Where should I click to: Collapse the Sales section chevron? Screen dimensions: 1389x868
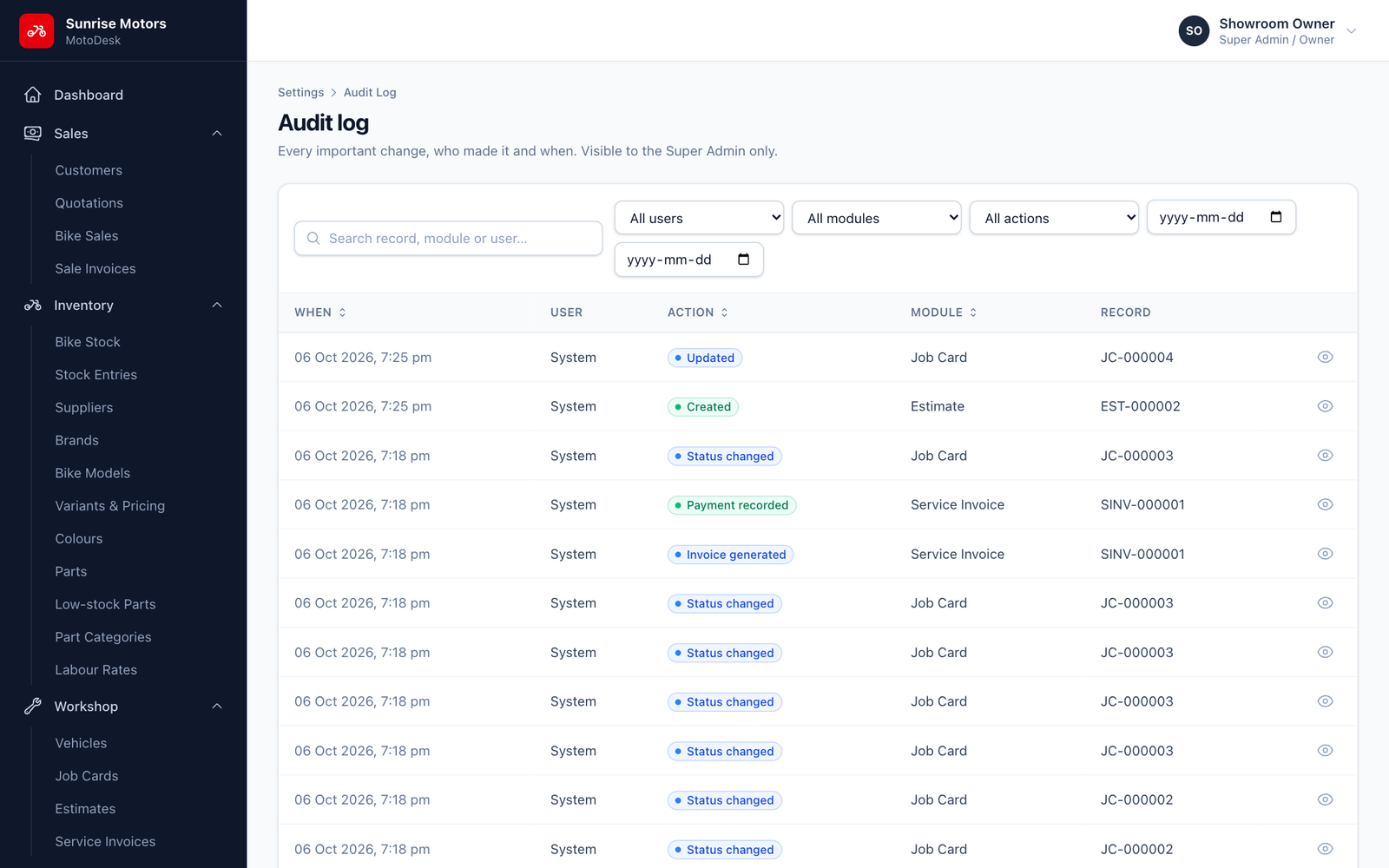[x=217, y=134]
